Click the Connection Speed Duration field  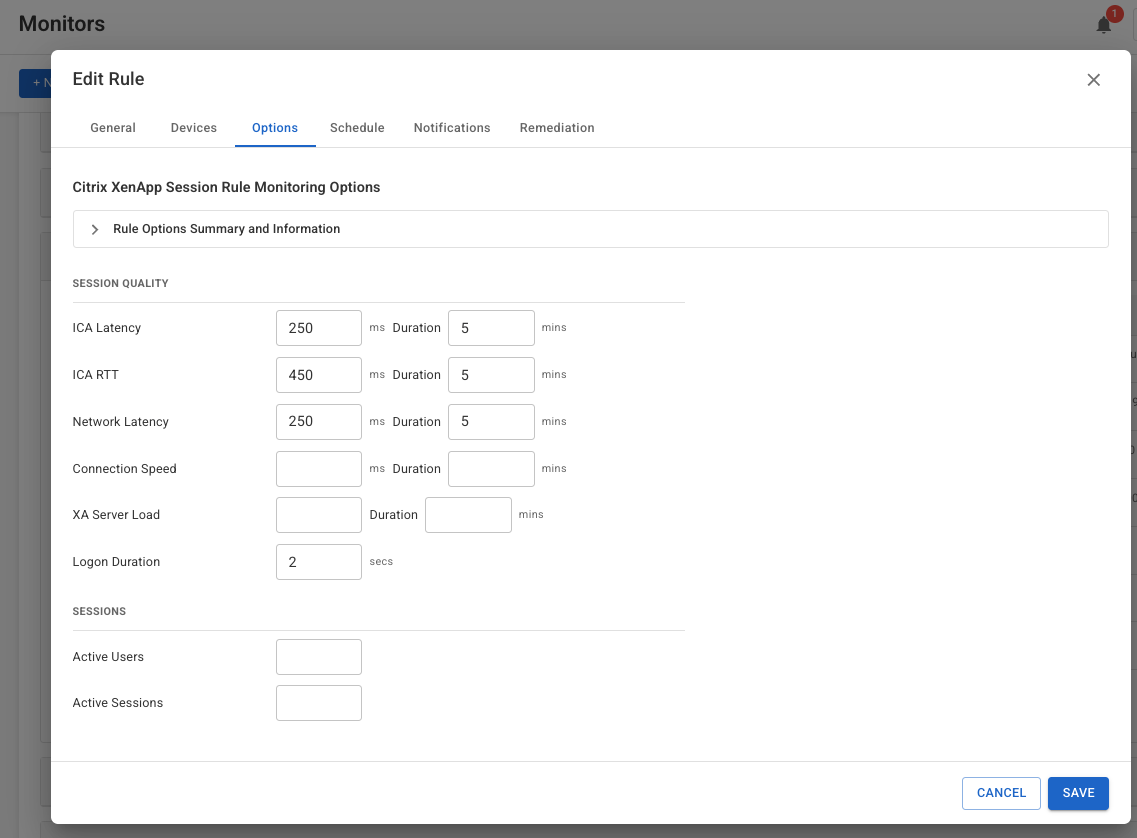[x=491, y=469]
